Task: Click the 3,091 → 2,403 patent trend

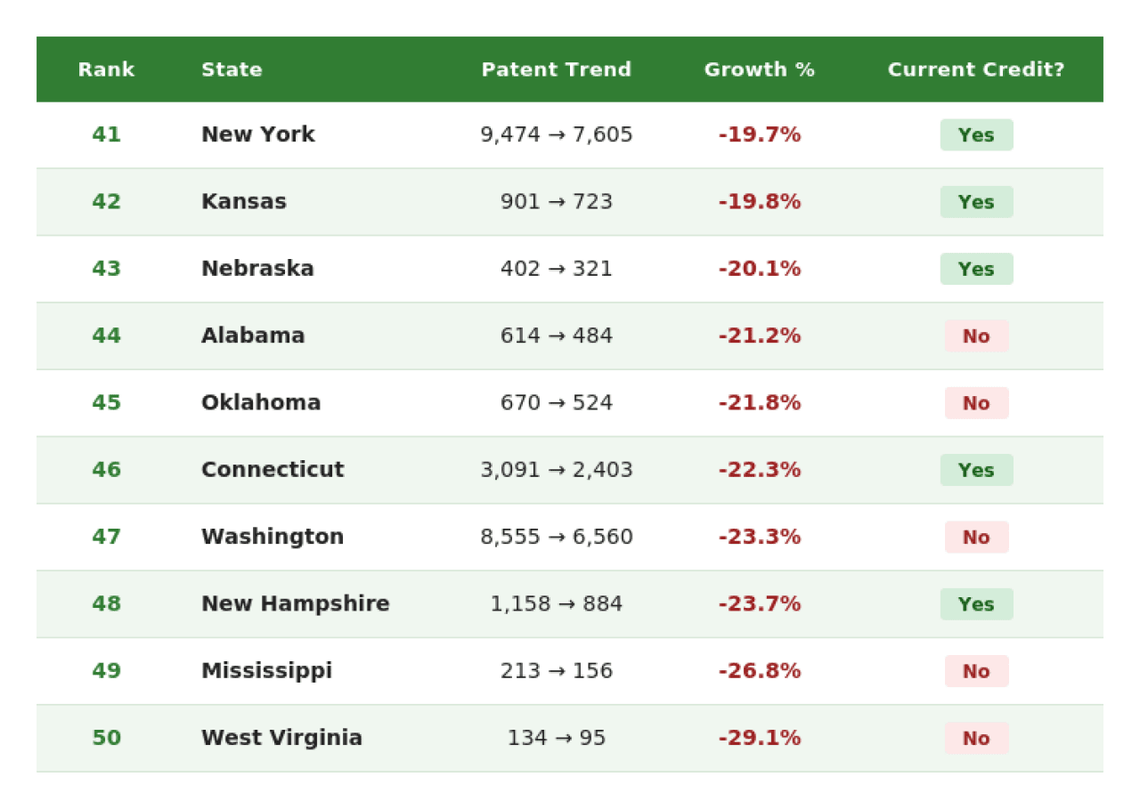Action: point(556,470)
